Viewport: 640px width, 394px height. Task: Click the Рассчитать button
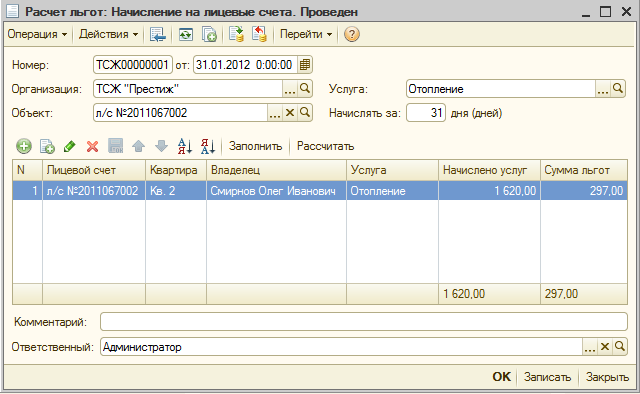[325, 146]
